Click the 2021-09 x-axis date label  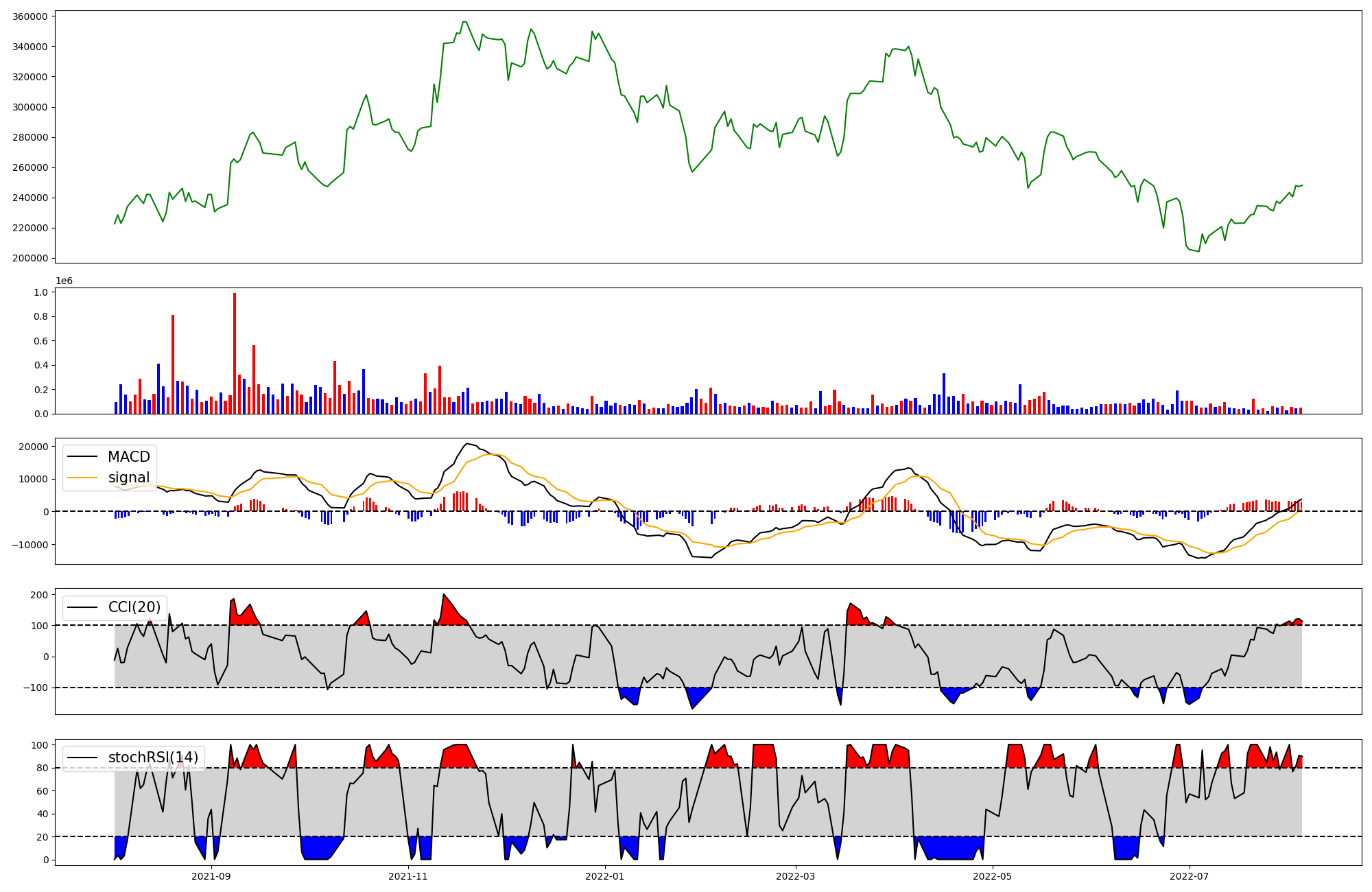[x=211, y=876]
